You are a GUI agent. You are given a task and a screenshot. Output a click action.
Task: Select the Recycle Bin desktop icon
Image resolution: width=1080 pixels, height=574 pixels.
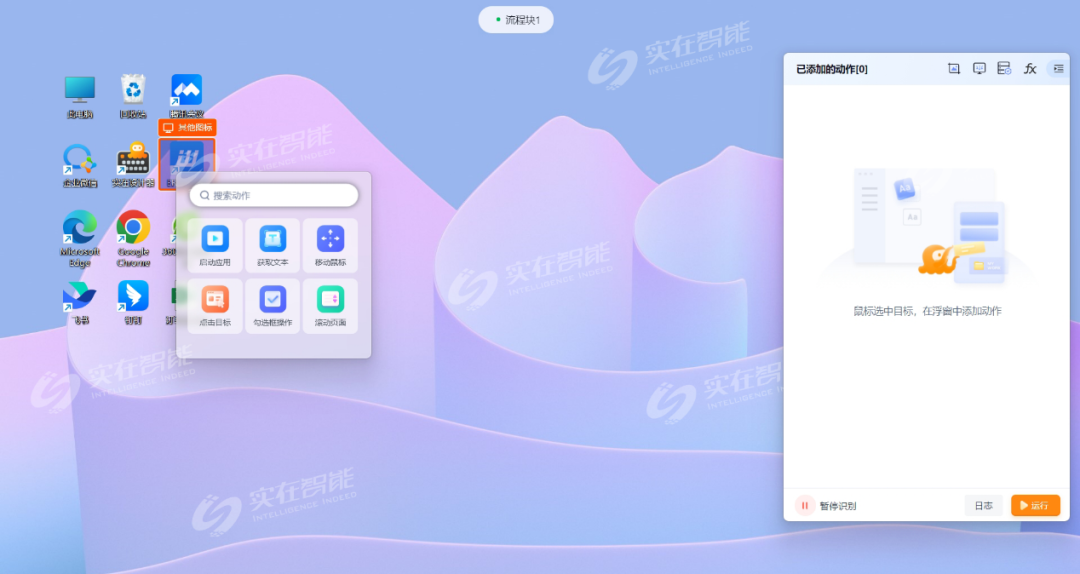(133, 96)
